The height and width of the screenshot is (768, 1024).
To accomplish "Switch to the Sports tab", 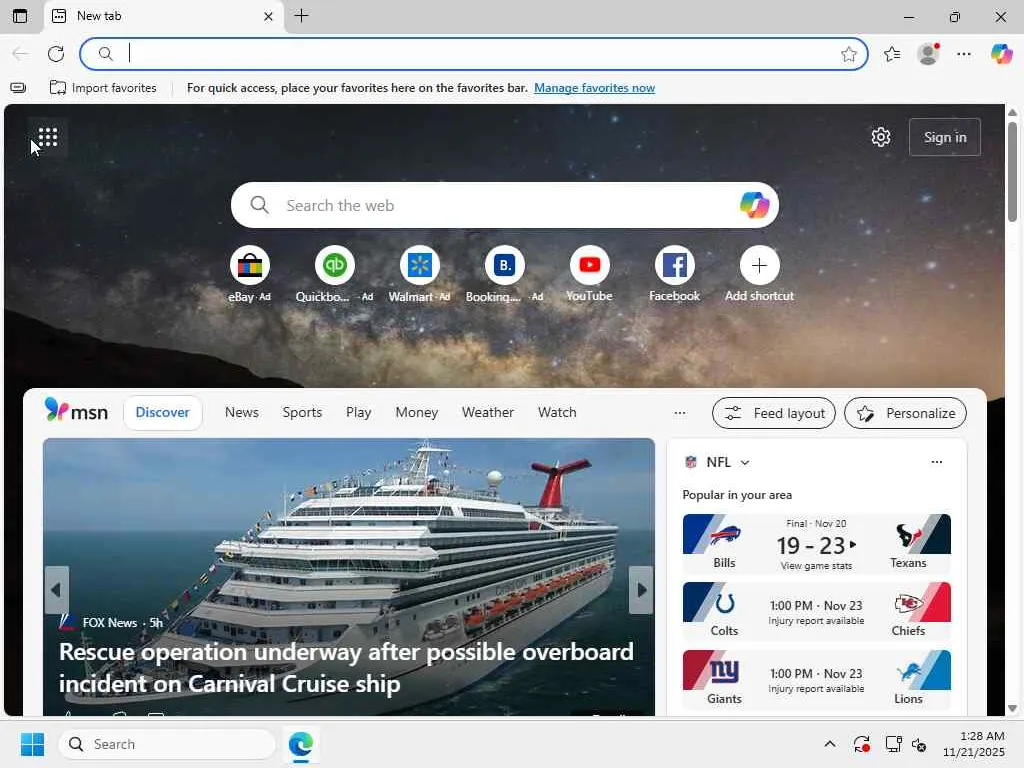I will tap(302, 412).
